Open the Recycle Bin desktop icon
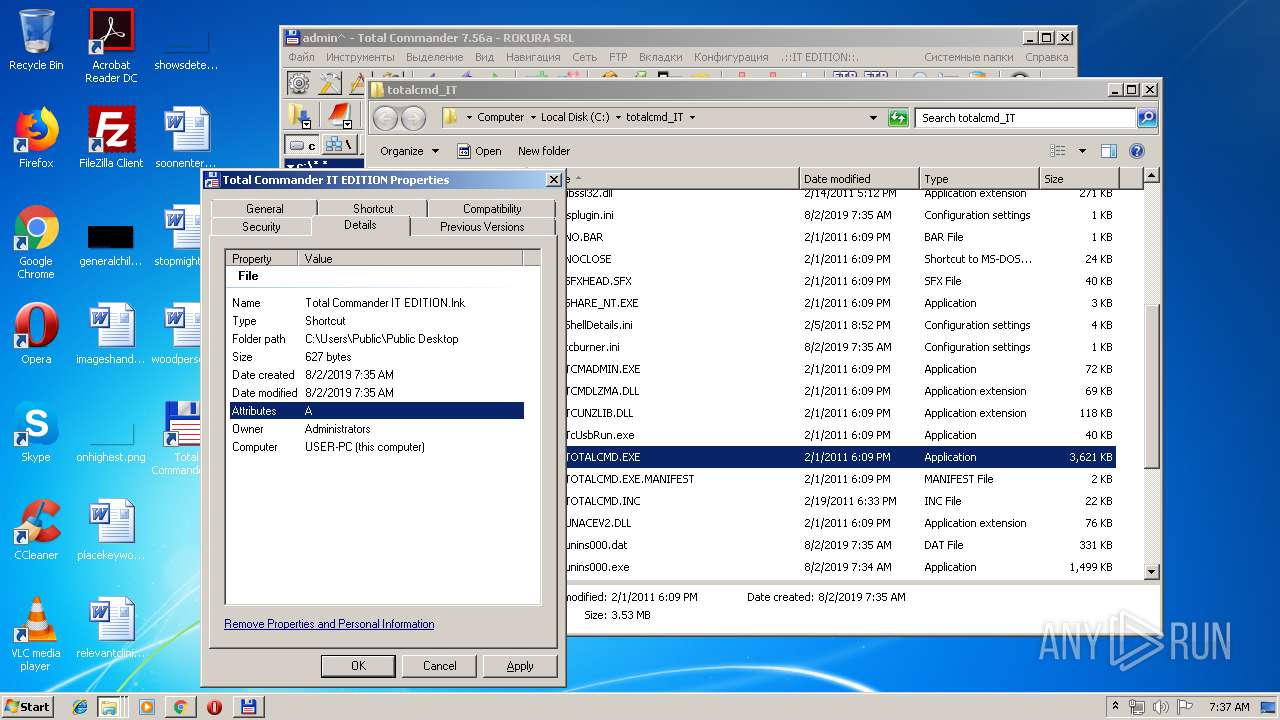1280x720 pixels. tap(36, 40)
